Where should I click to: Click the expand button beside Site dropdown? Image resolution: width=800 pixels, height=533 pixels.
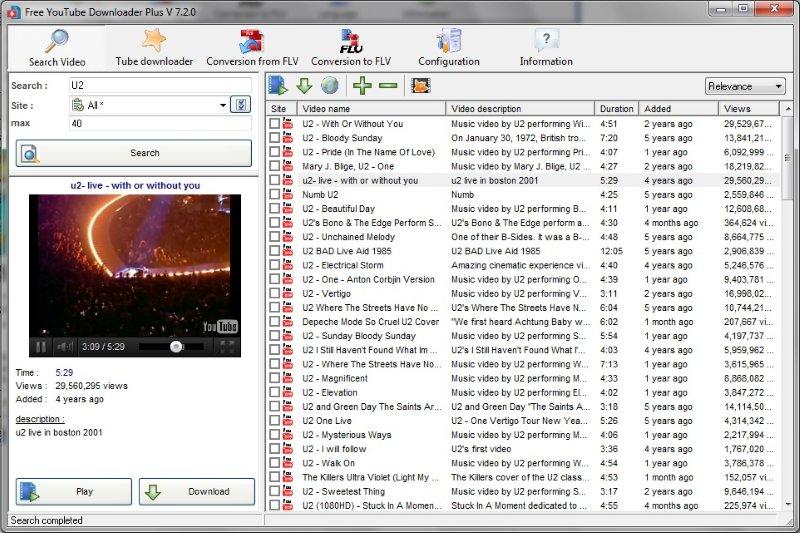240,105
